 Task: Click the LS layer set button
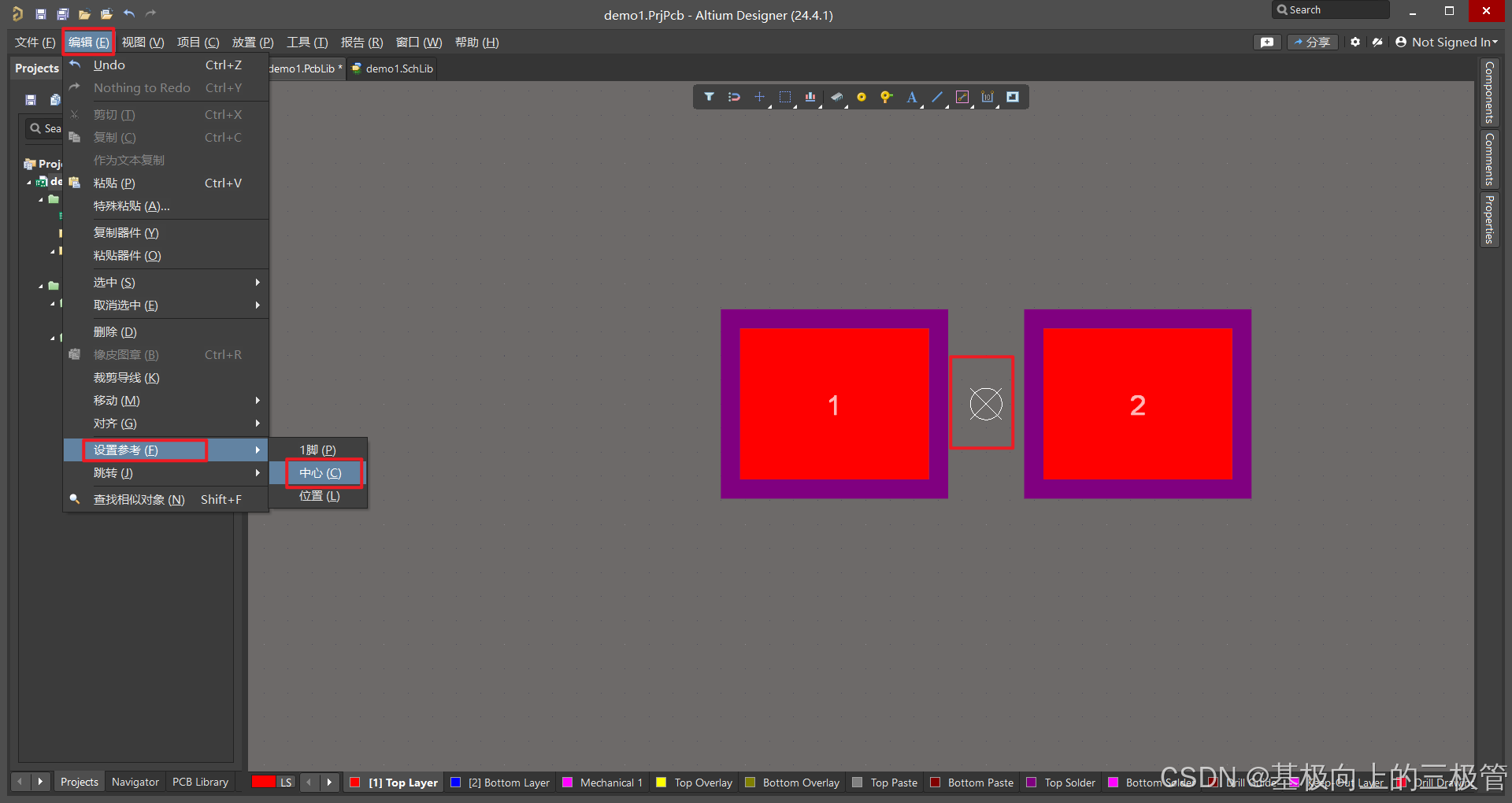pos(286,782)
